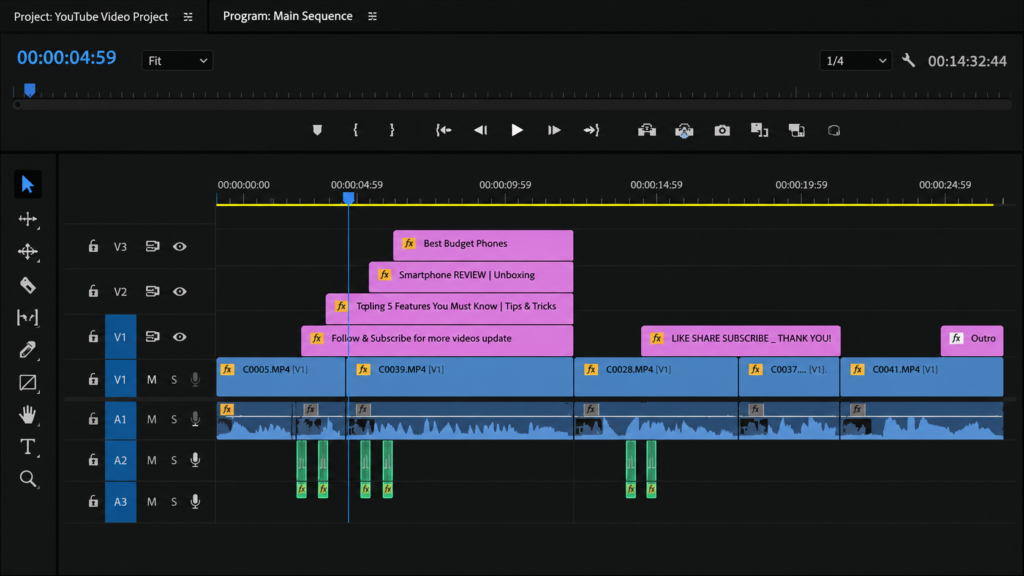1024x576 pixels.
Task: Click the Overwrite button in transport row
Action: click(796, 131)
